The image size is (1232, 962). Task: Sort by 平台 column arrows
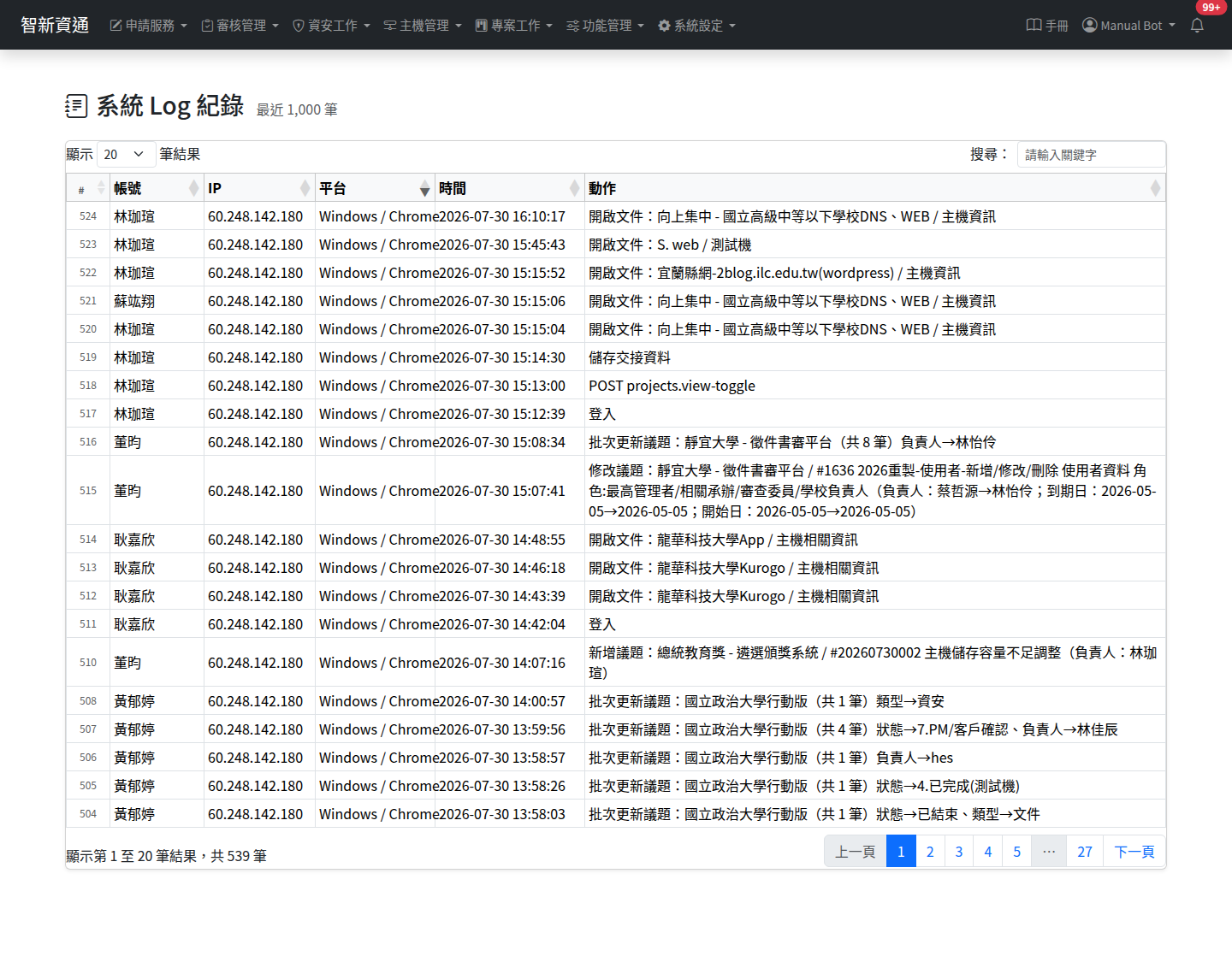click(x=424, y=188)
